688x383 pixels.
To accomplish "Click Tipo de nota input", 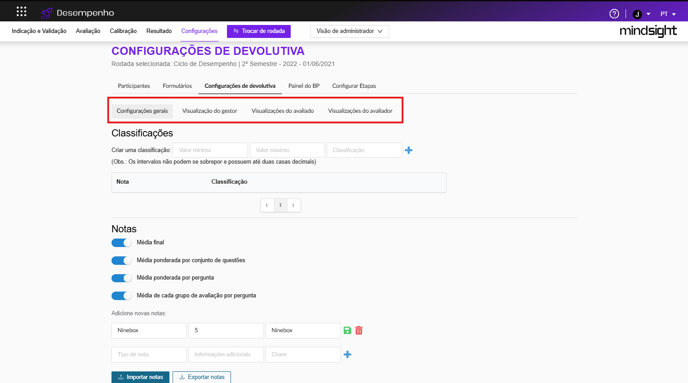I will [x=149, y=354].
